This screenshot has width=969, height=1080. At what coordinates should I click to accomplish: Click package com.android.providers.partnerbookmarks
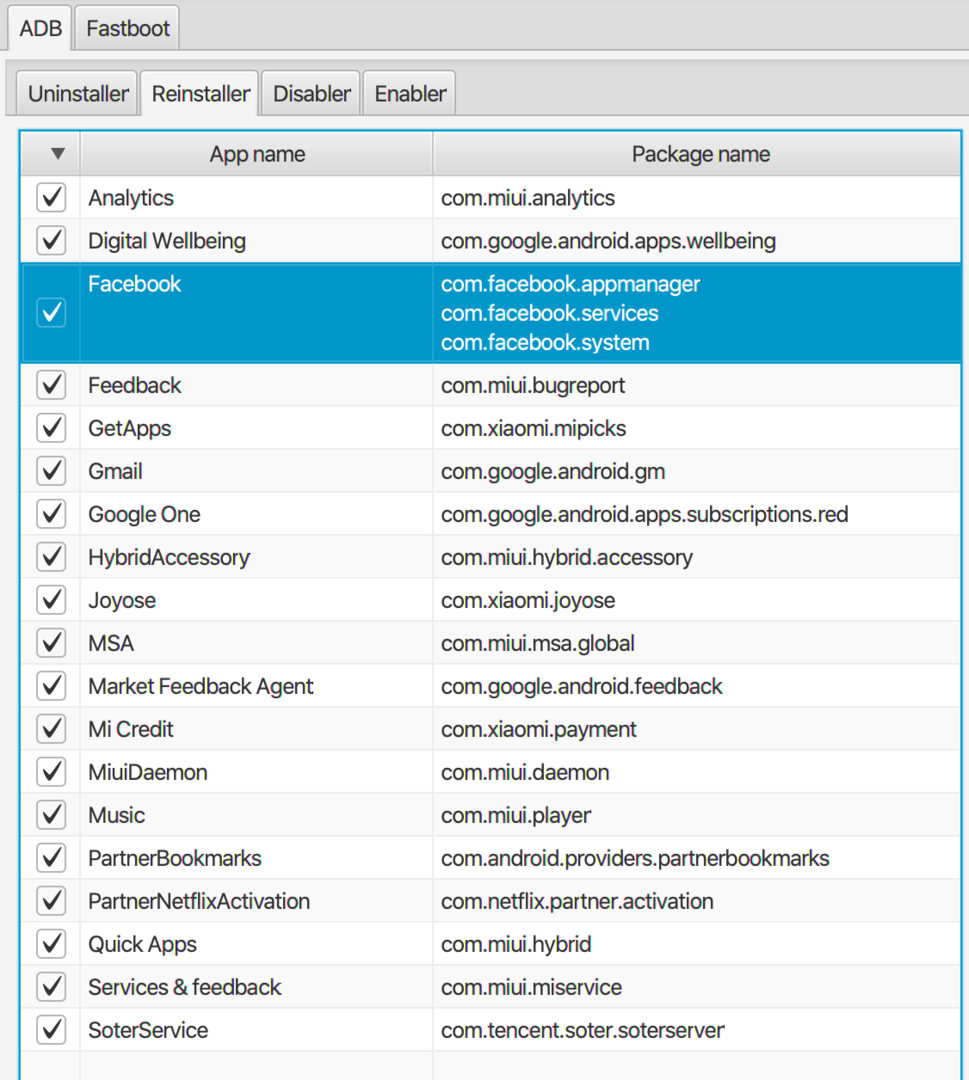(635, 858)
